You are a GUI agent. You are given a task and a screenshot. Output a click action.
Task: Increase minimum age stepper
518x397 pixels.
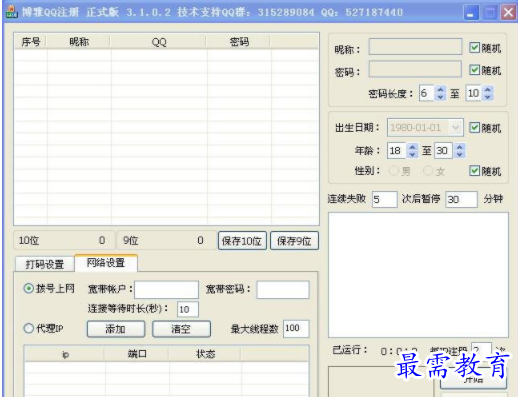click(x=412, y=147)
